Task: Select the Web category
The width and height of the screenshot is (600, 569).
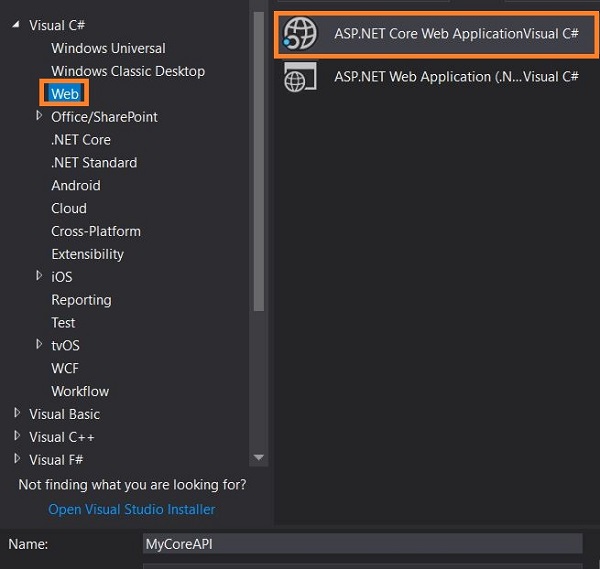Action: (x=65, y=93)
